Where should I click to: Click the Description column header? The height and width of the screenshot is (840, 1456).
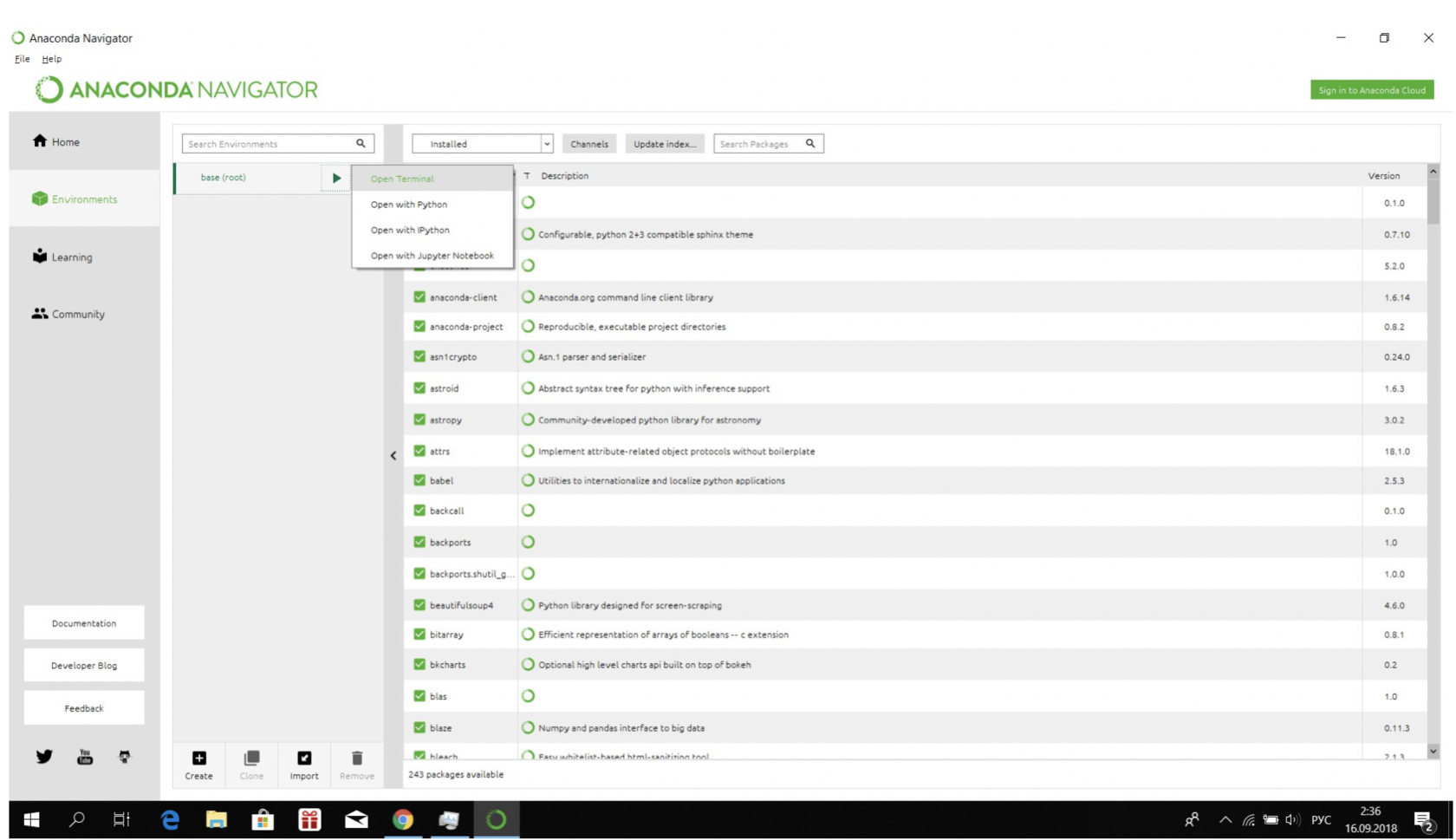(x=565, y=176)
